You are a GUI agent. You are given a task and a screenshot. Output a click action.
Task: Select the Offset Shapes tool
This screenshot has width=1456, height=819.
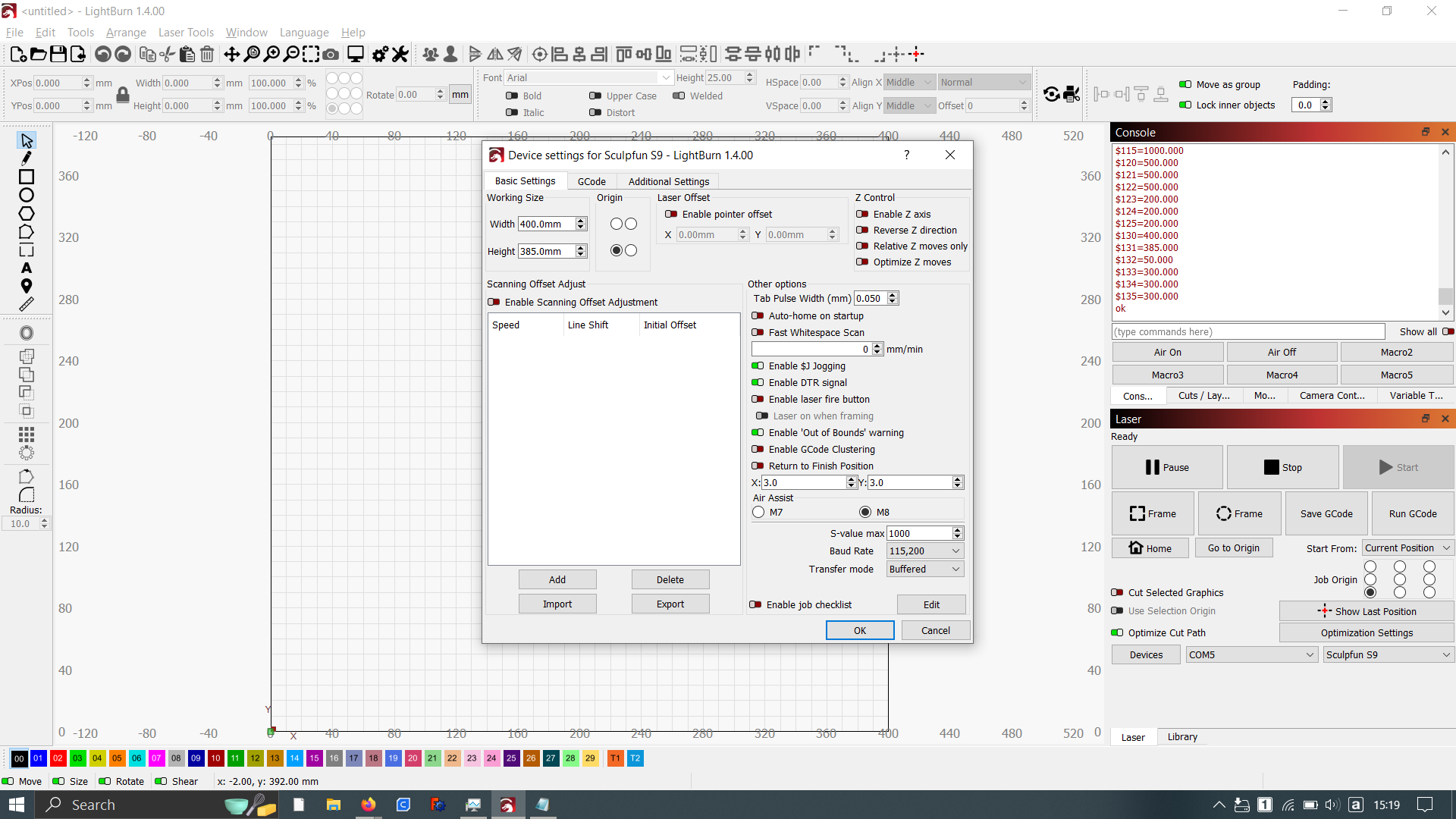coord(27,333)
